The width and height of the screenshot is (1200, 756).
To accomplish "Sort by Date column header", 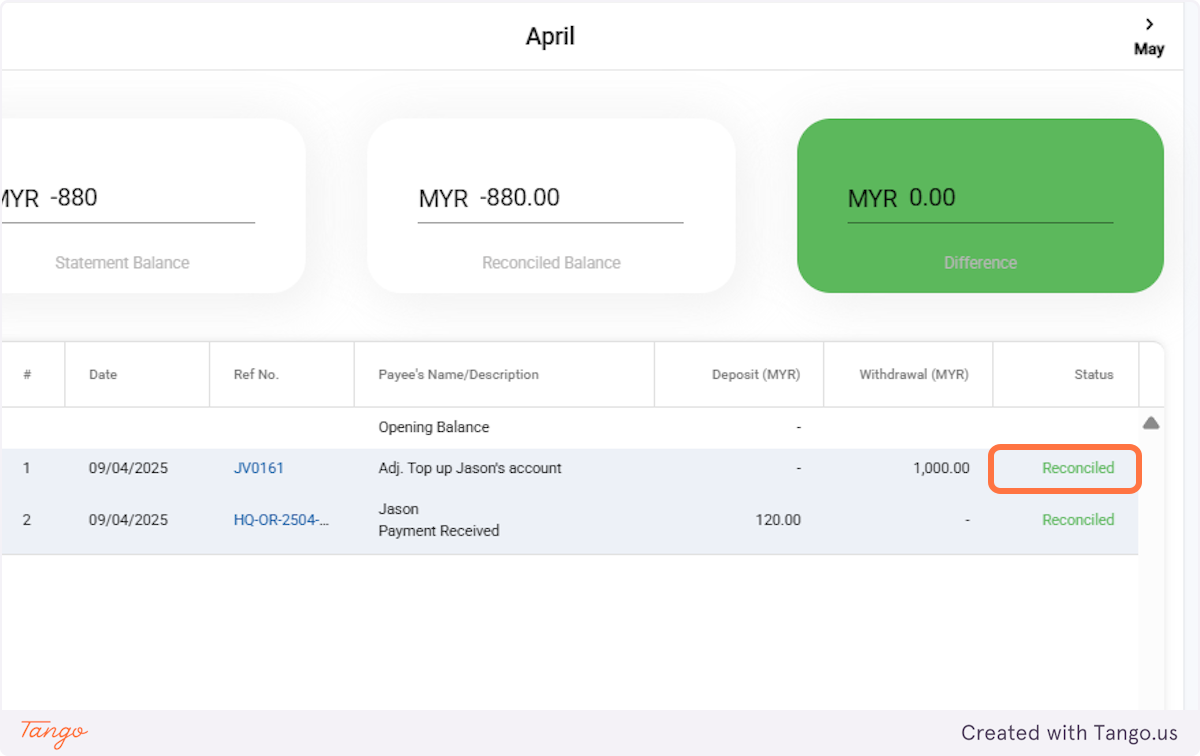I will point(103,375).
